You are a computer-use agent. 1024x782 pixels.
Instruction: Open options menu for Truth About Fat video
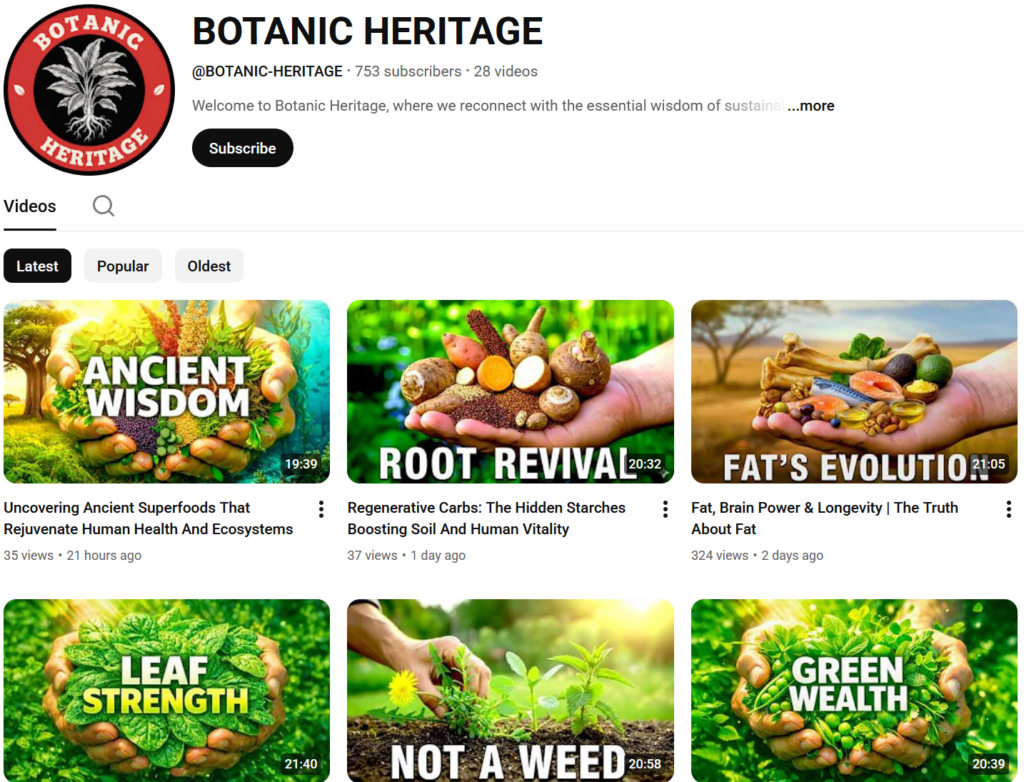[x=1008, y=510]
